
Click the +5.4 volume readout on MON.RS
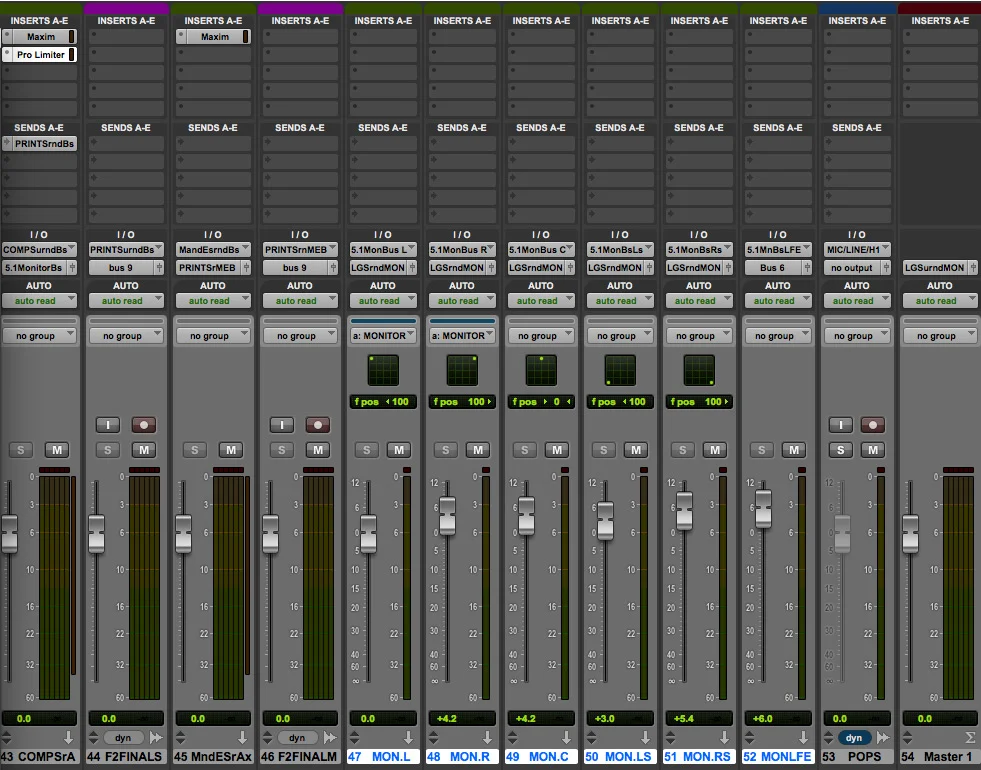(699, 719)
